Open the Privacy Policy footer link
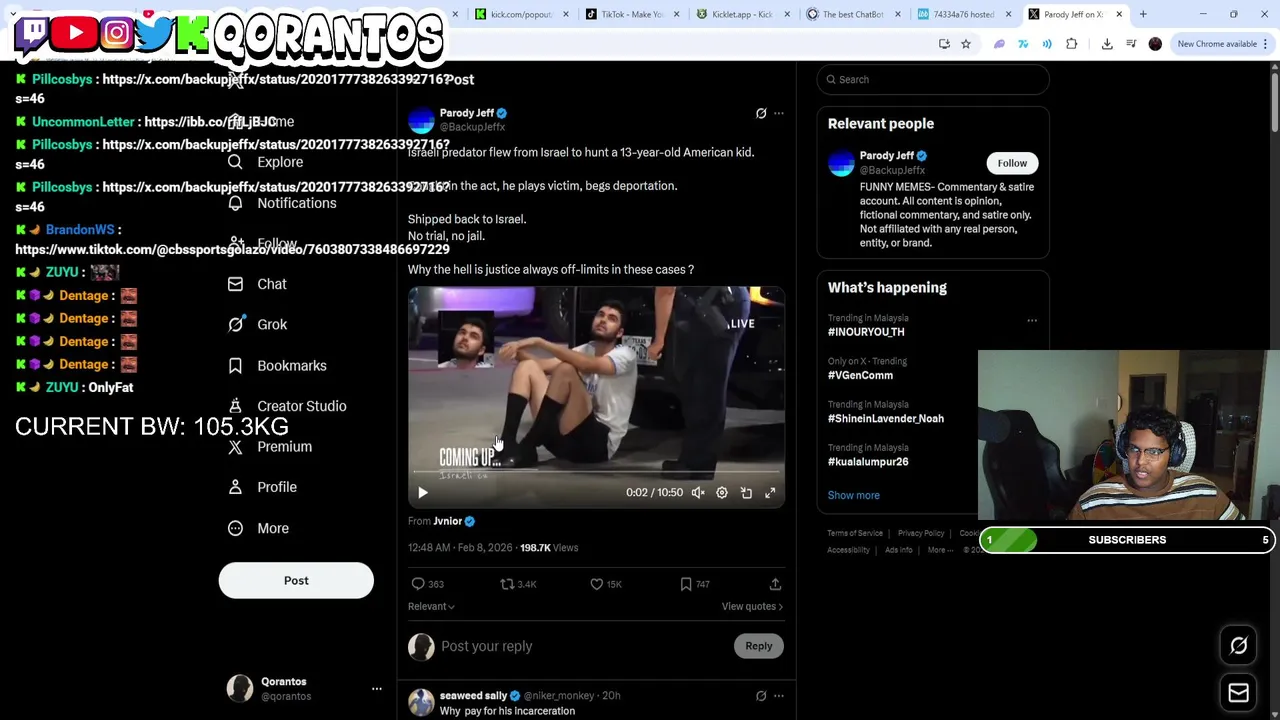Image resolution: width=1280 pixels, height=720 pixels. point(921,533)
